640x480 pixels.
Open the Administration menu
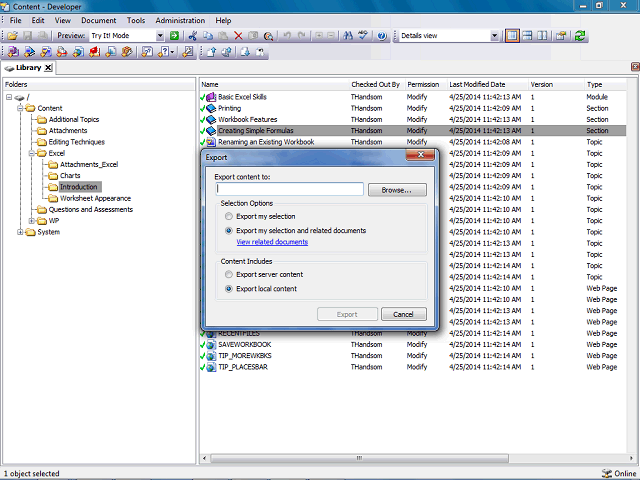180,20
